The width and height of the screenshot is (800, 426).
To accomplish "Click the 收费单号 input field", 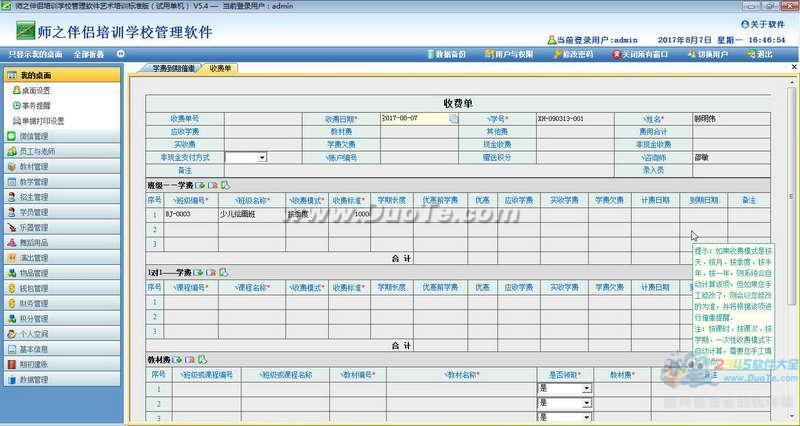I will pyautogui.click(x=263, y=118).
